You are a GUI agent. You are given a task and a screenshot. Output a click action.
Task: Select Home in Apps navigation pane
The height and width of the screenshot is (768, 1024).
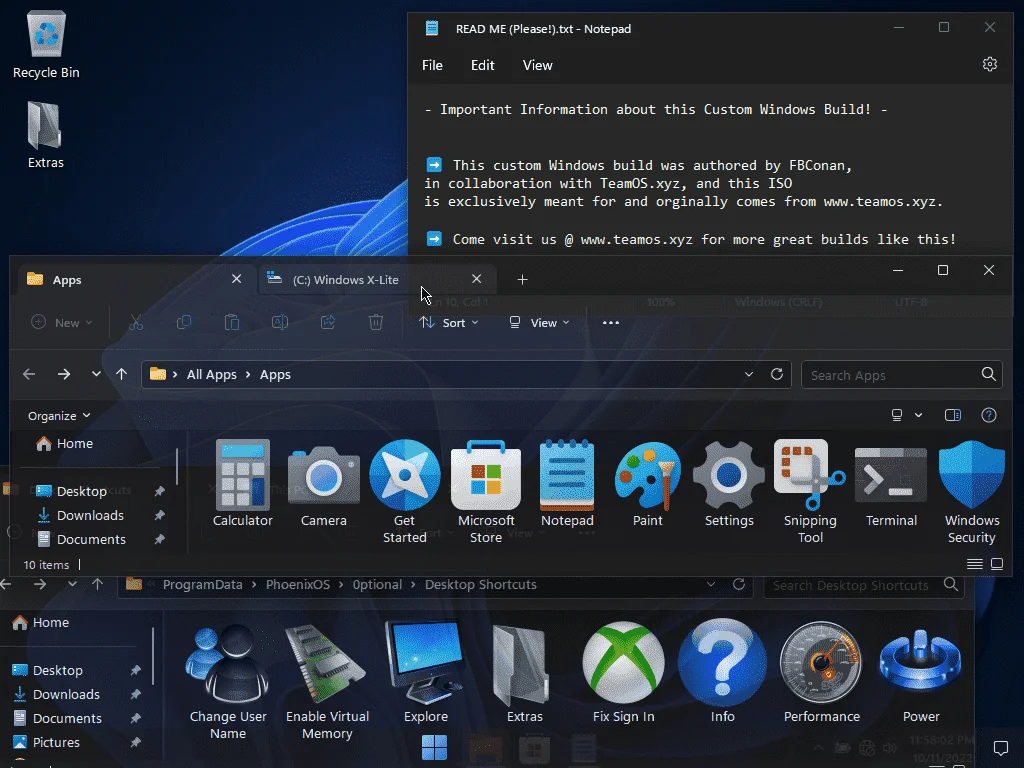(x=65, y=443)
